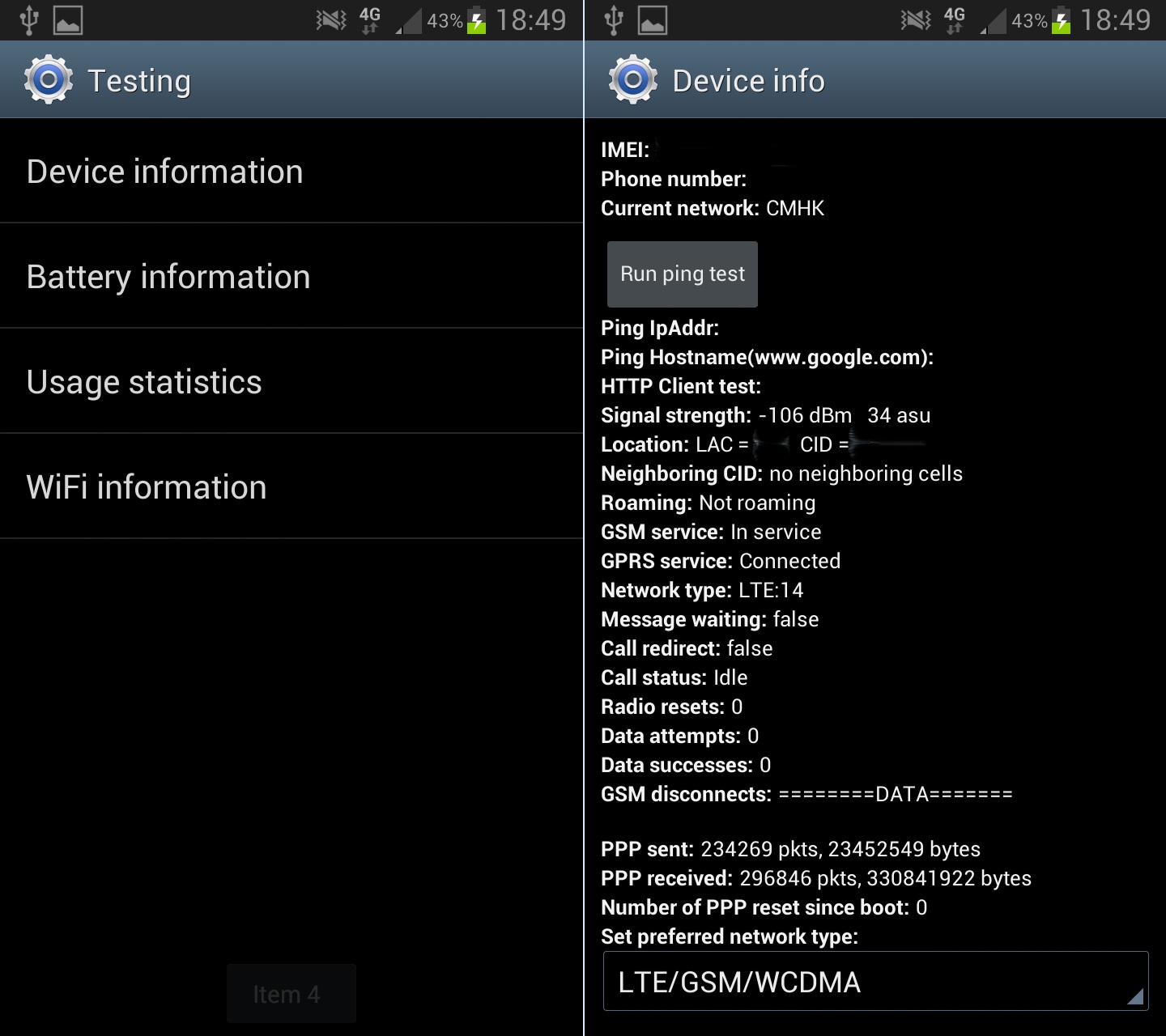This screenshot has width=1166, height=1036.
Task: Tap the 4G data icon on right screen
Action: coord(955,20)
